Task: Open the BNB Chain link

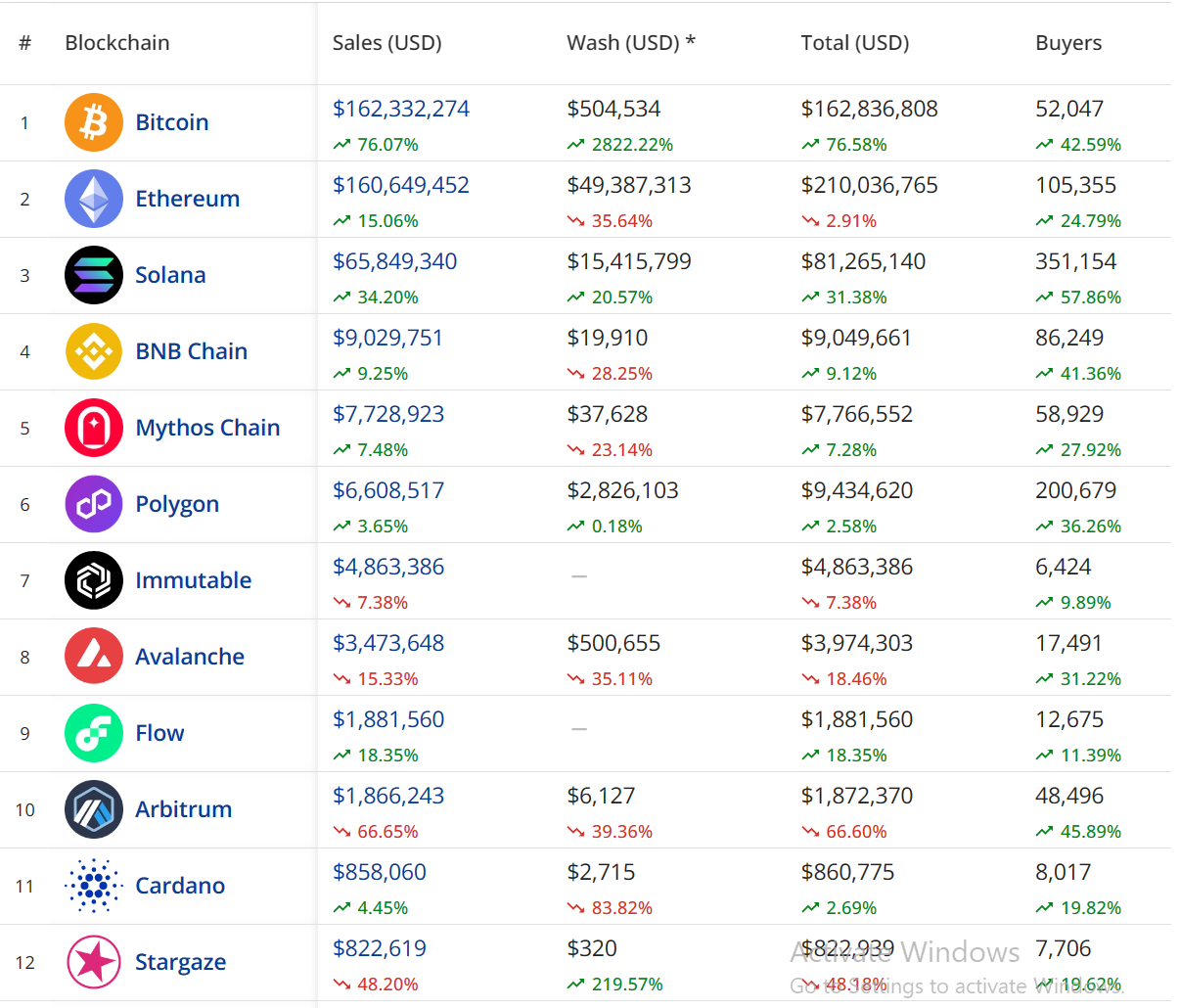Action: (x=191, y=351)
